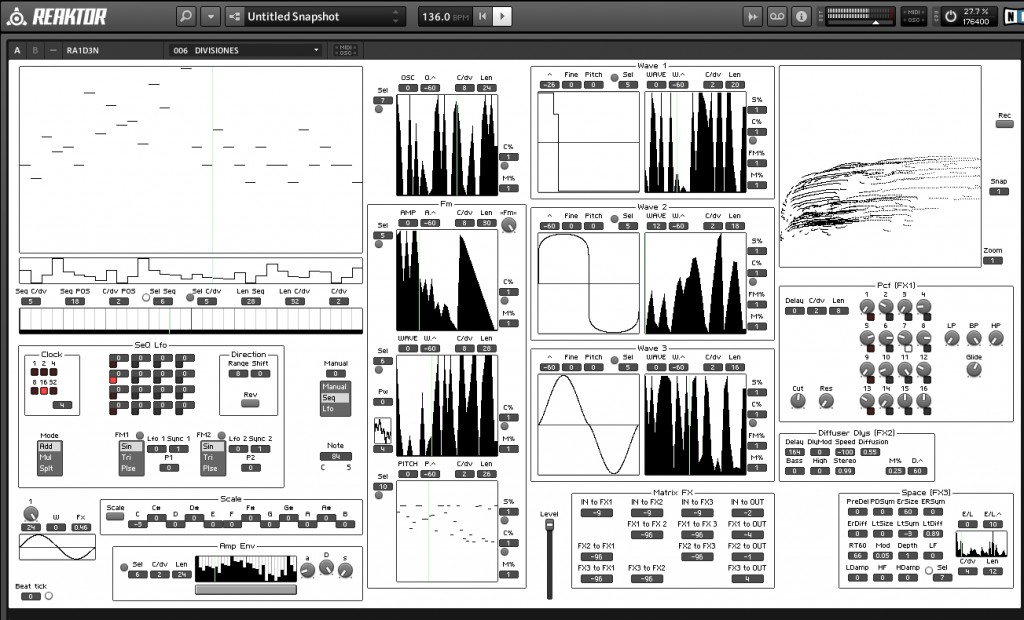
Task: Click the Res knob in Pcf FX1
Action: click(x=826, y=400)
